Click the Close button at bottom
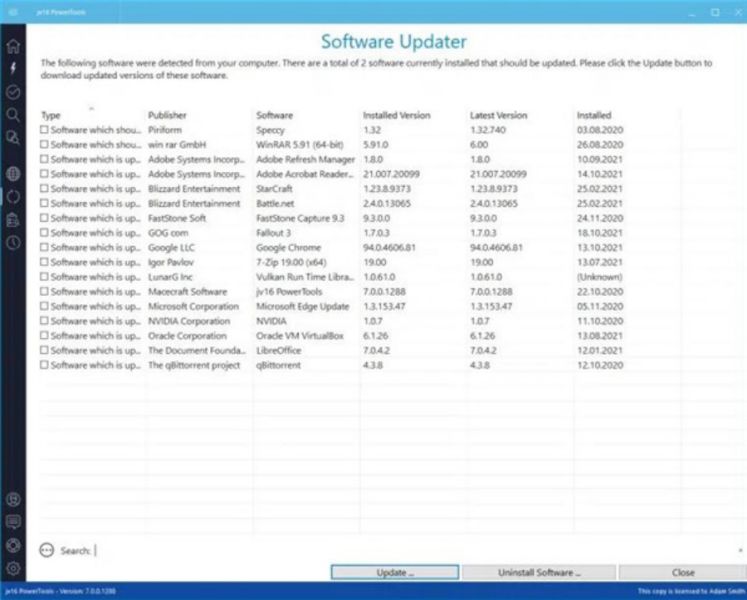Image resolution: width=747 pixels, height=600 pixels. [683, 572]
